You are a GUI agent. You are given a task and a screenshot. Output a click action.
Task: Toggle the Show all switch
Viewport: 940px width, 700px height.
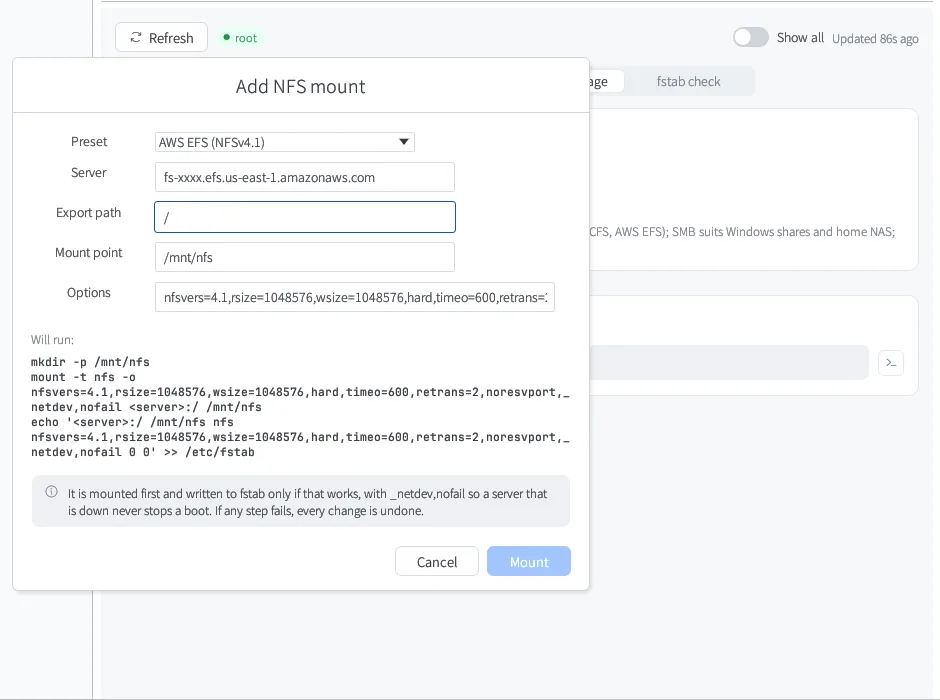751,37
